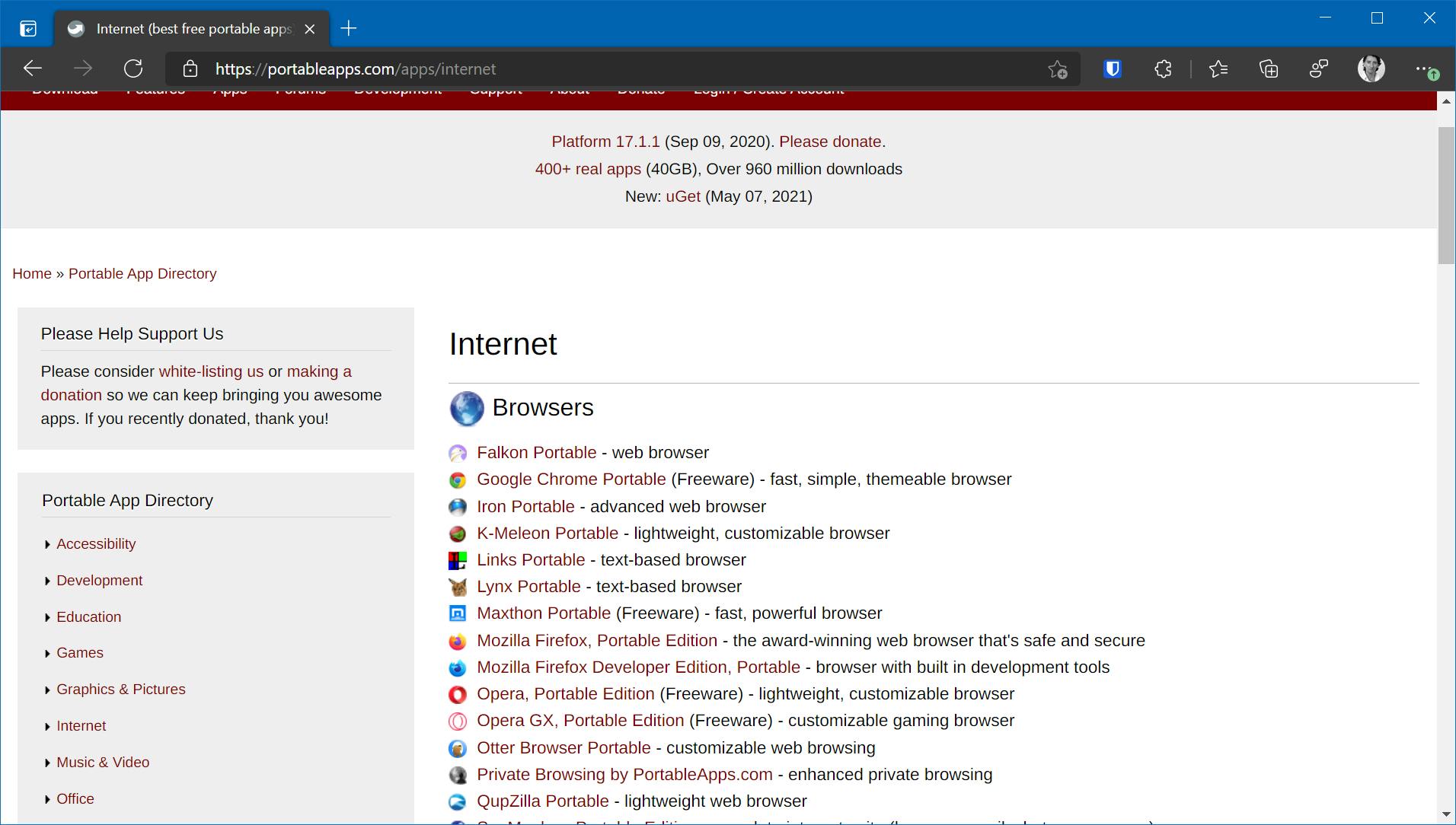Click the Private Browsing icon

458,776
